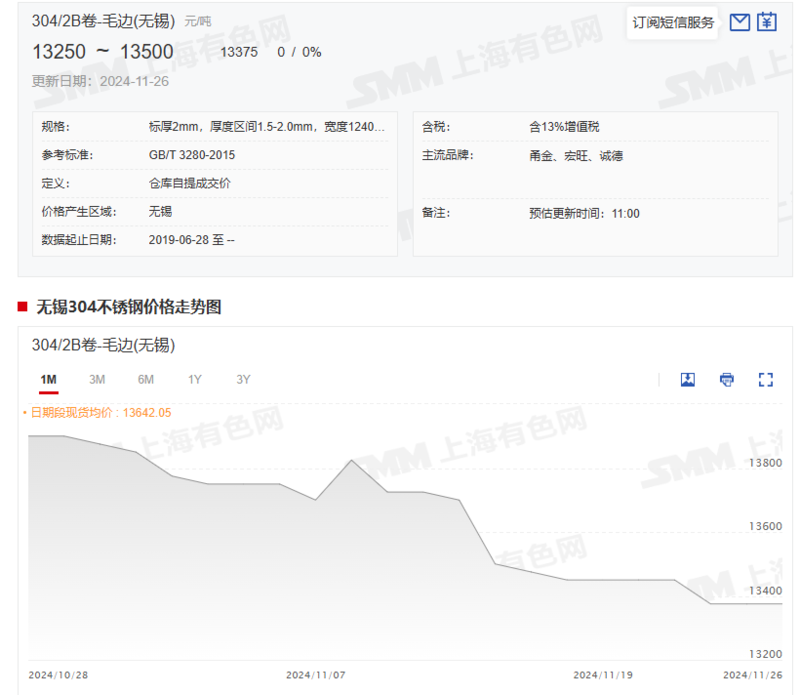800x695 pixels.
Task: Click the 304/2B卷-毛边(无锡) title at top
Action: [104, 21]
